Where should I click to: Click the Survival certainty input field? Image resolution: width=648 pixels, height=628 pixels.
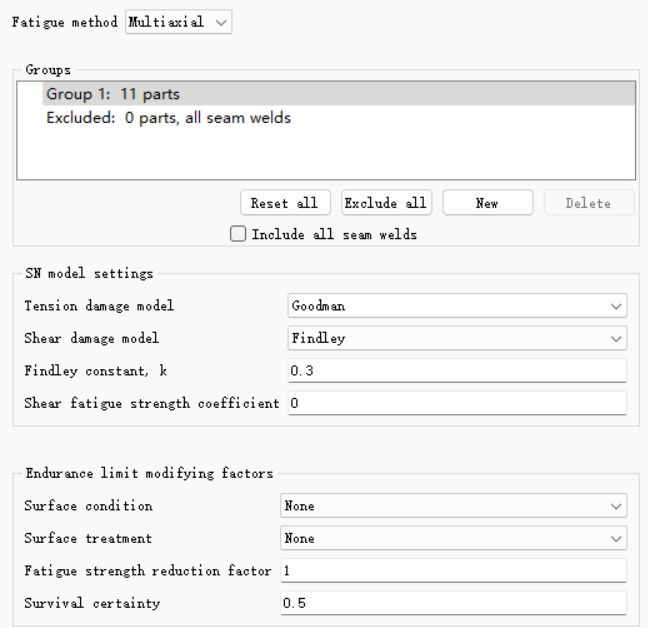tap(453, 603)
